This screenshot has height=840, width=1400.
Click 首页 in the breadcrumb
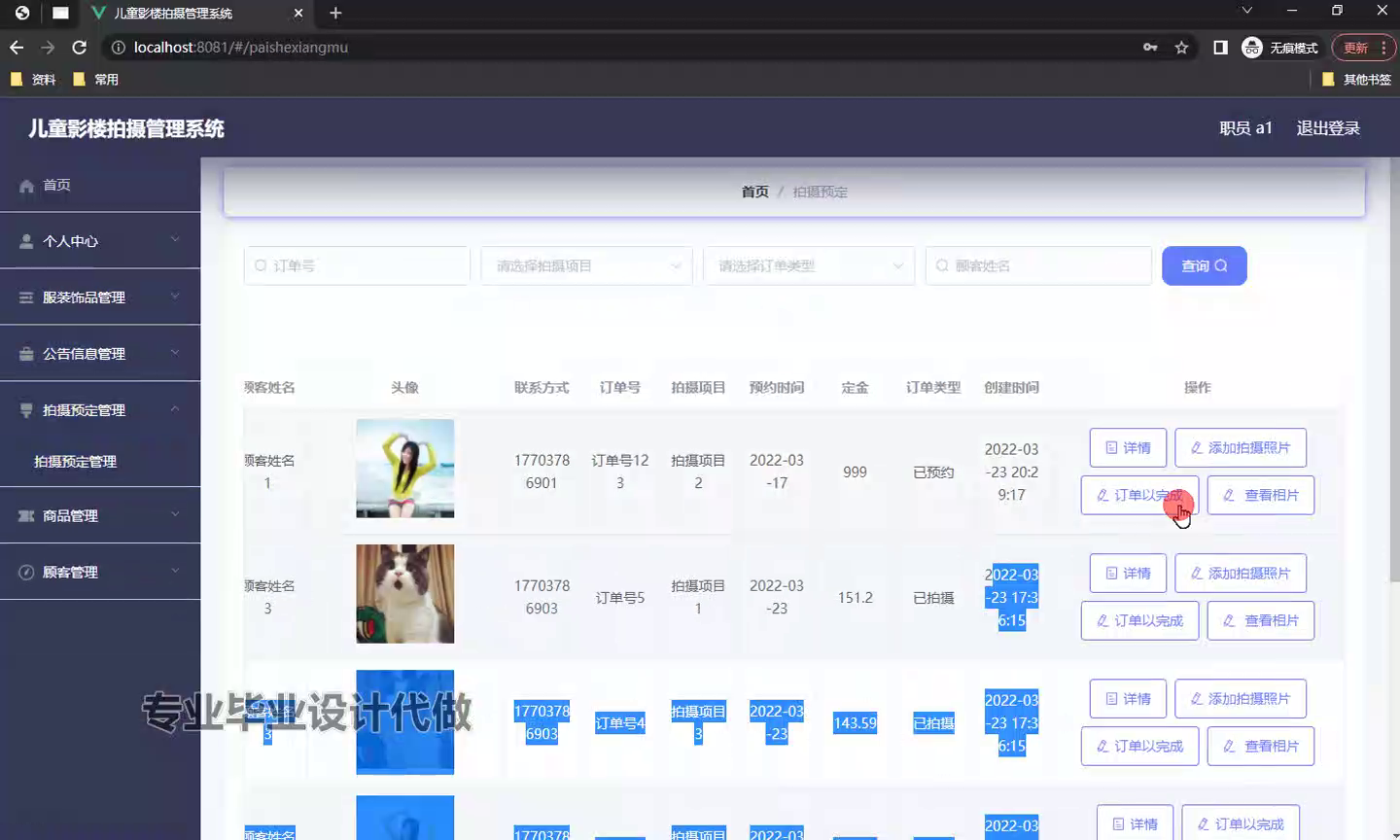[x=755, y=192]
